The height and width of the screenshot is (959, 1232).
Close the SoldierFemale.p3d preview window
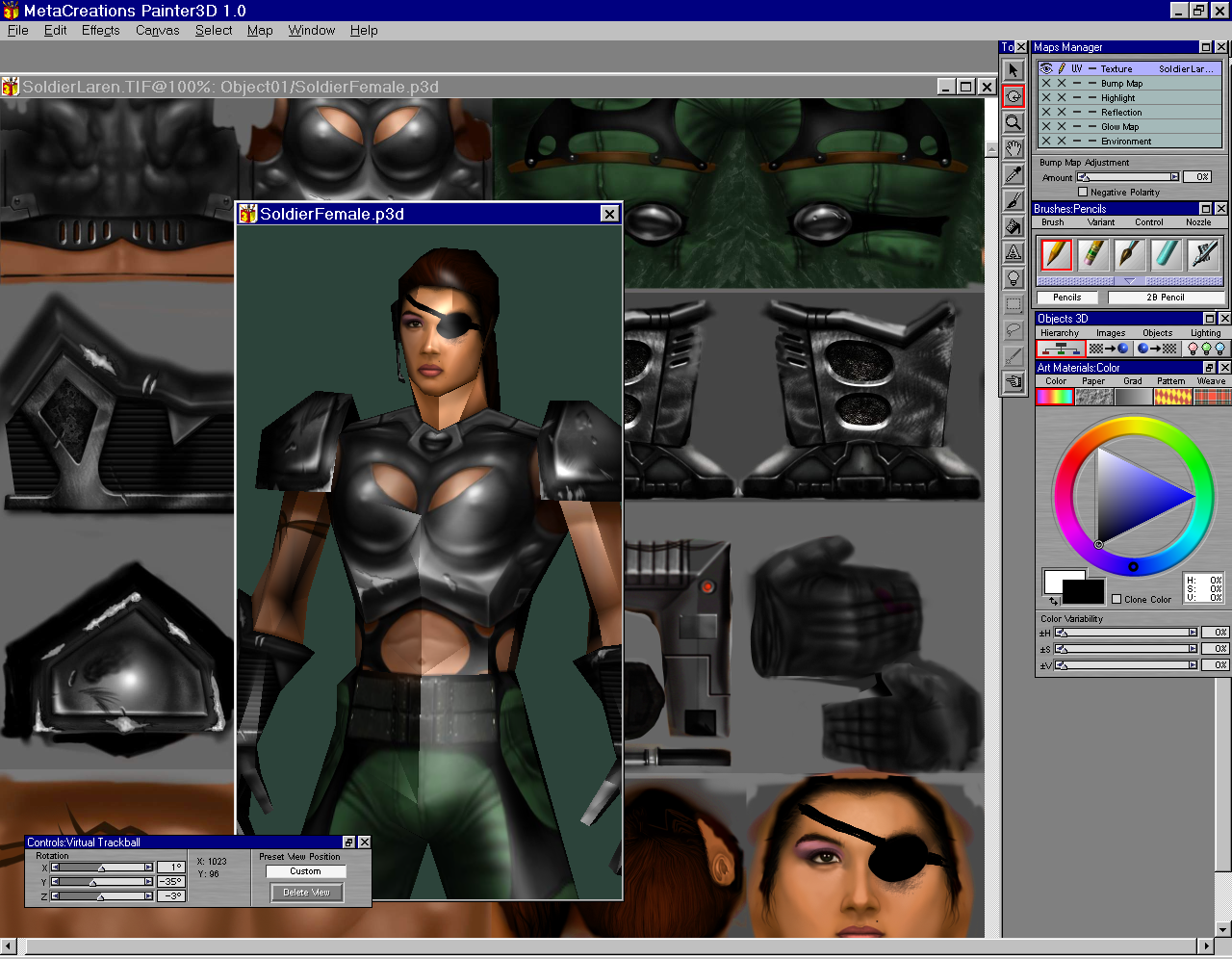[609, 214]
